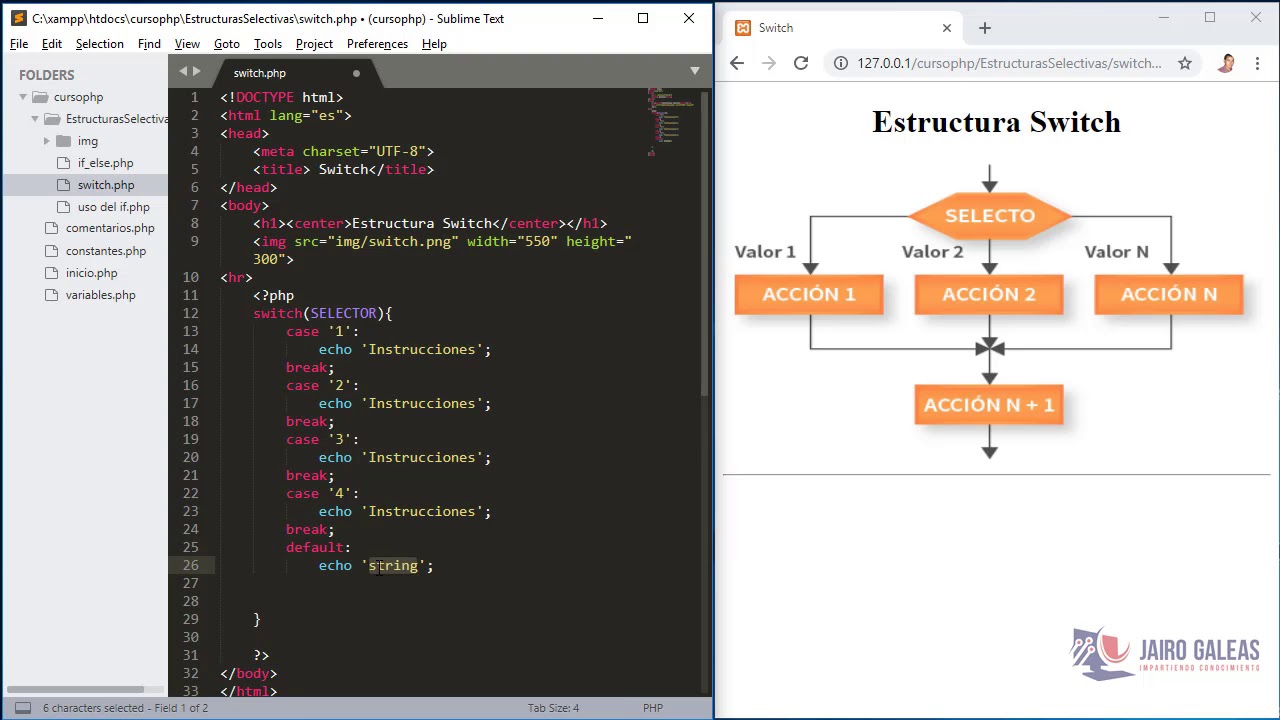This screenshot has width=1280, height=720.
Task: Click '6 characters selected' status text
Action: click(93, 708)
